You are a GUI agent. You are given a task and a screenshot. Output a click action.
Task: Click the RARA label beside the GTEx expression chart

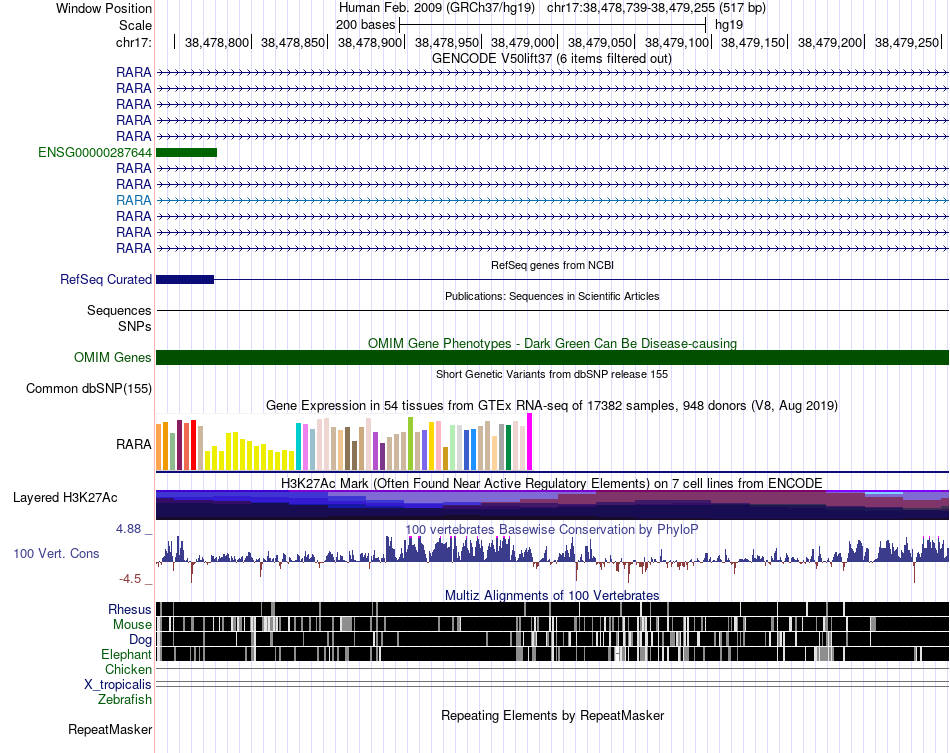point(134,444)
